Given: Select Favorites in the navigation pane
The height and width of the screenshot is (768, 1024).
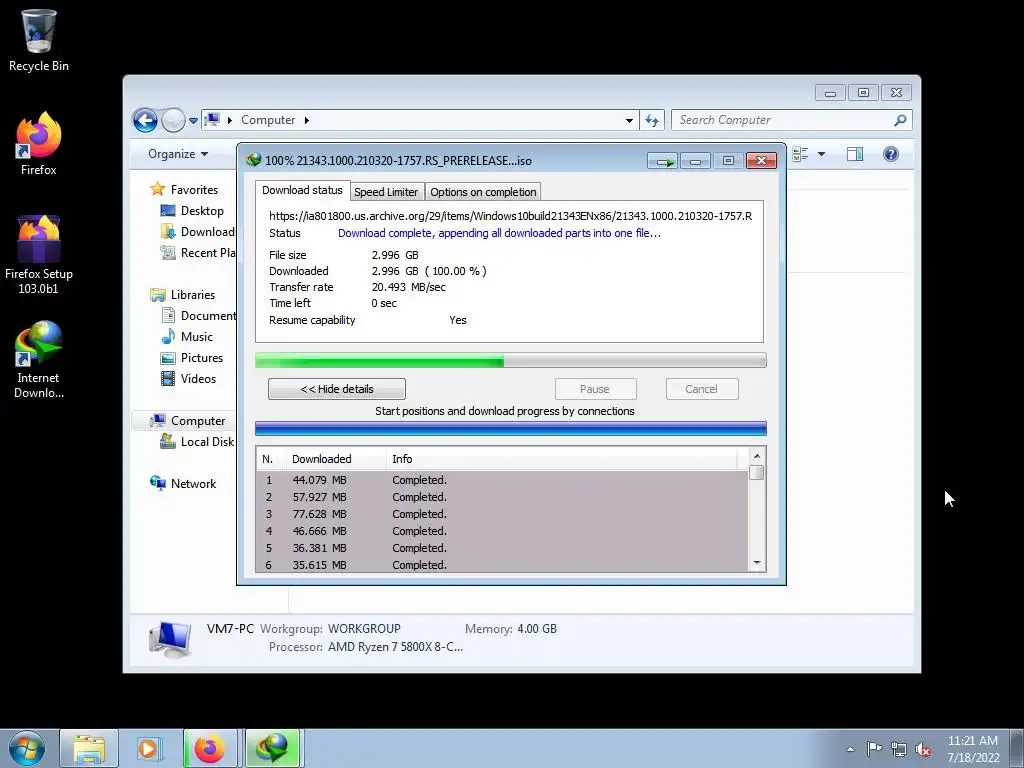Looking at the screenshot, I should point(194,189).
